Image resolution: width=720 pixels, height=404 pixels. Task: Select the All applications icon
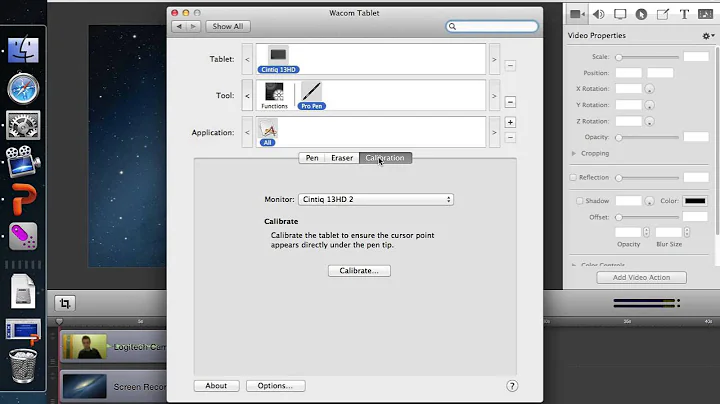pyautogui.click(x=268, y=133)
